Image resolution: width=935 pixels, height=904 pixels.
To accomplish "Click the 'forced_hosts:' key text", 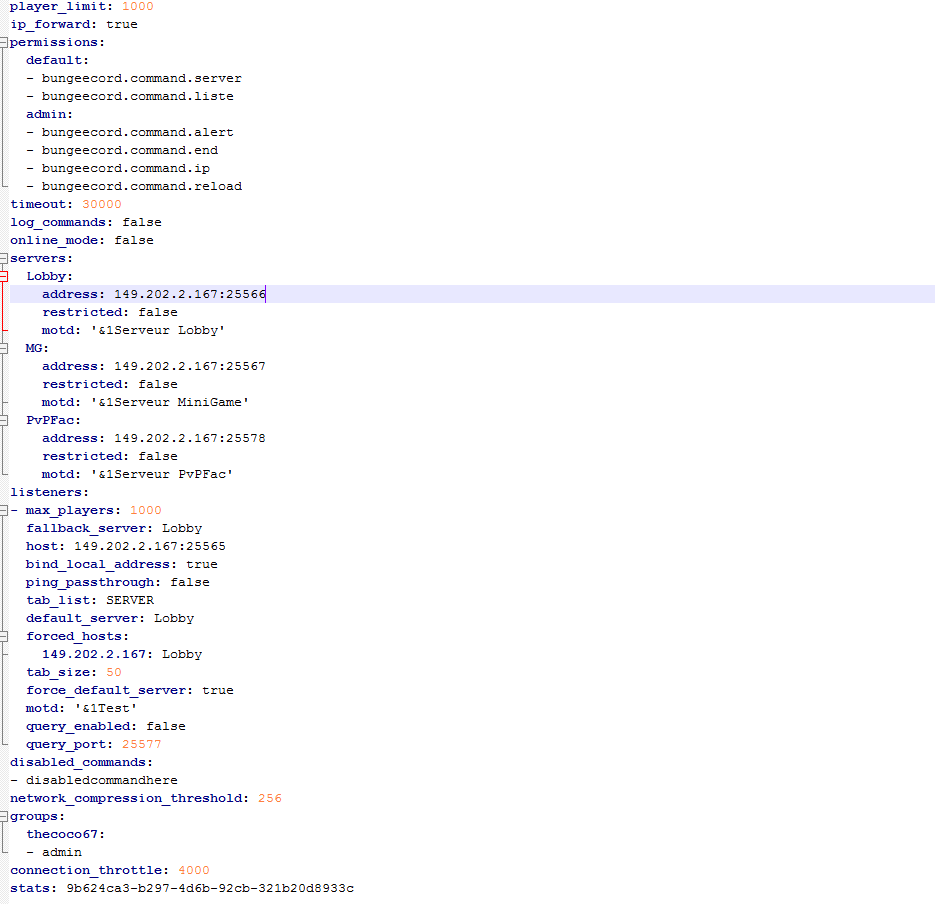I will (x=77, y=636).
